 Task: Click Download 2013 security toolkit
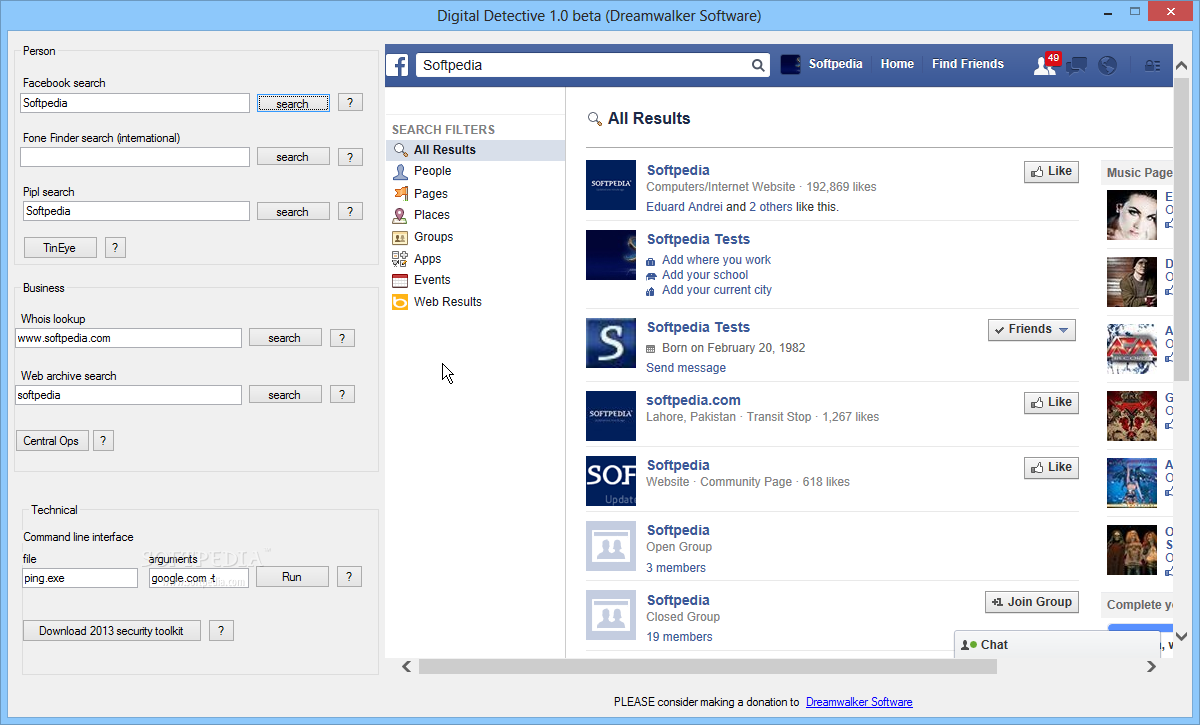tap(112, 631)
